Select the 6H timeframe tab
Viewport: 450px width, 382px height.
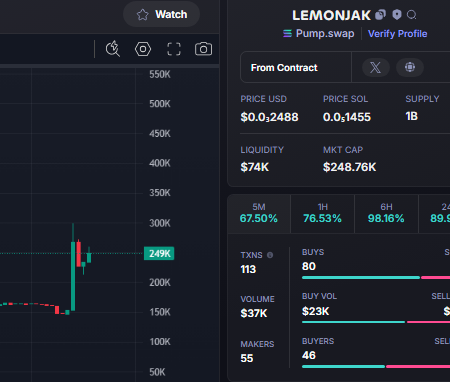(x=386, y=214)
